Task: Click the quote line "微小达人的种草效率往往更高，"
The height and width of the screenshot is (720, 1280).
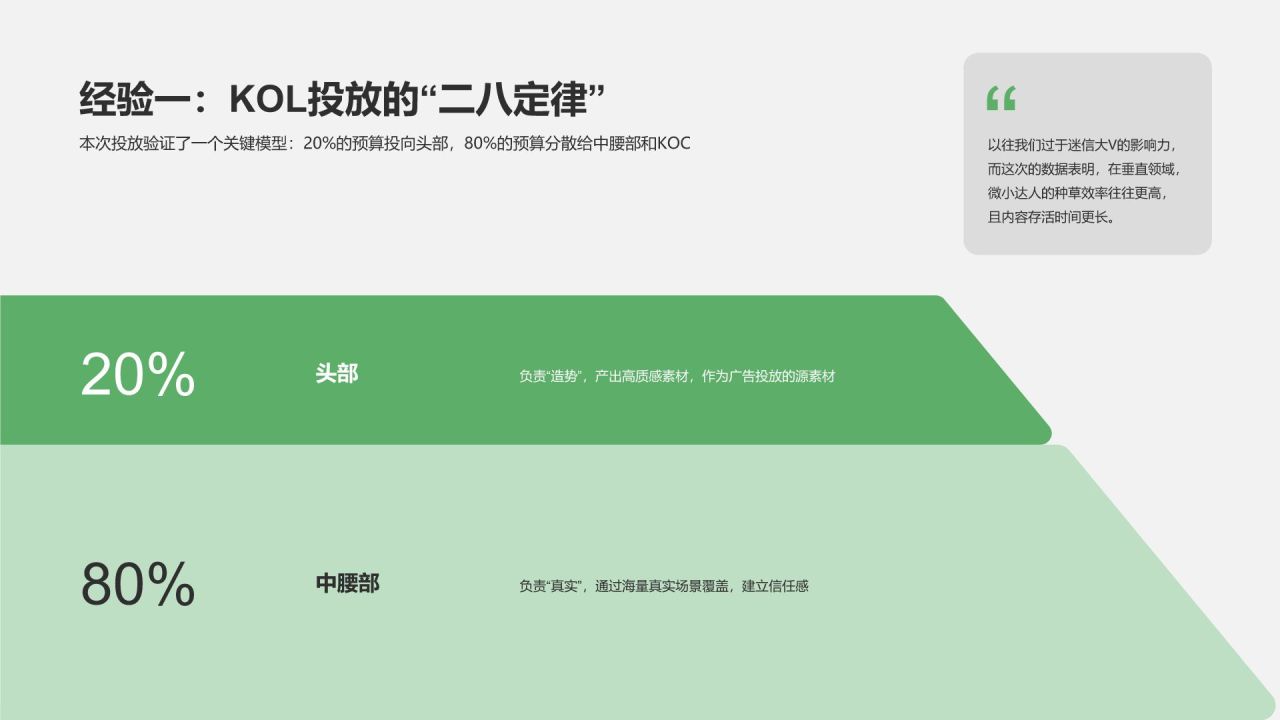Action: (1079, 193)
